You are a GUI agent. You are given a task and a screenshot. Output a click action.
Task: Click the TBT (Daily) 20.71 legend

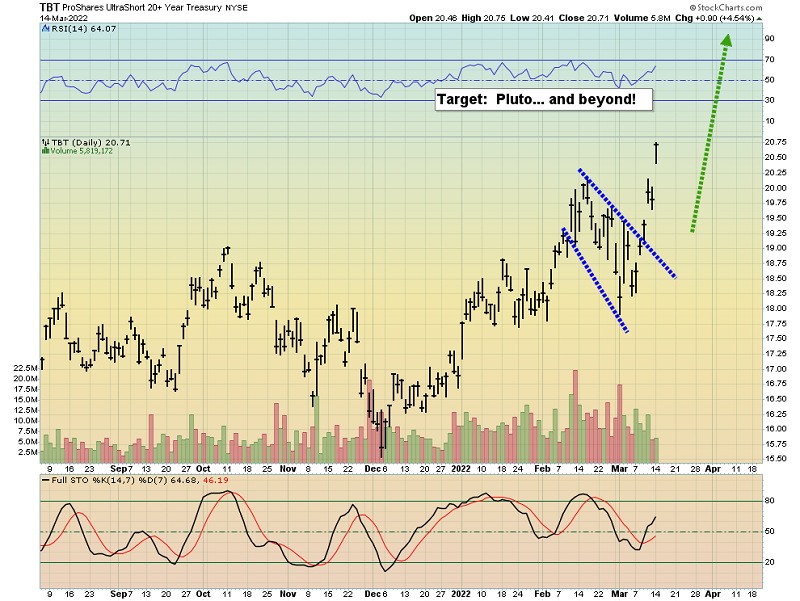(91, 143)
